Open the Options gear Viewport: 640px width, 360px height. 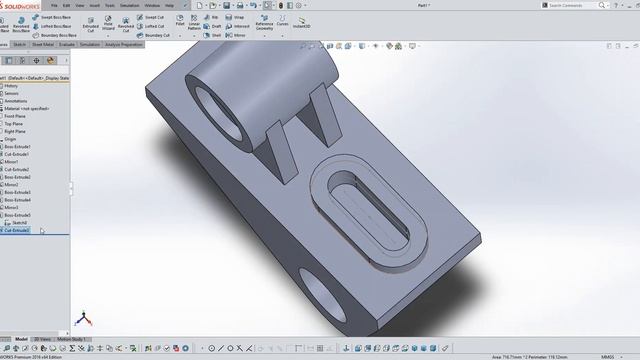click(x=299, y=5)
